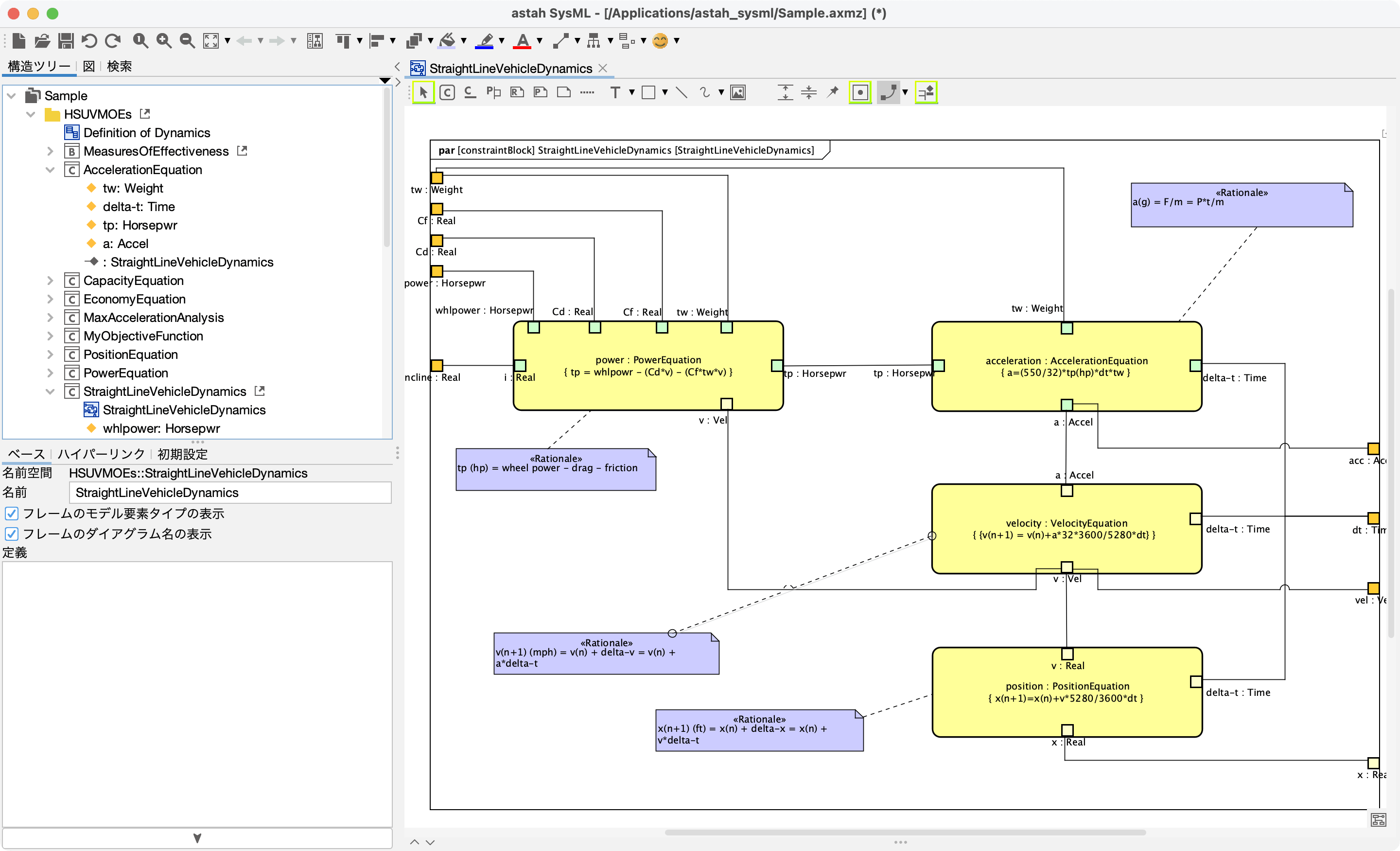Click the Zoom In magnifier icon
Image resolution: width=1400 pixels, height=851 pixels.
164,40
